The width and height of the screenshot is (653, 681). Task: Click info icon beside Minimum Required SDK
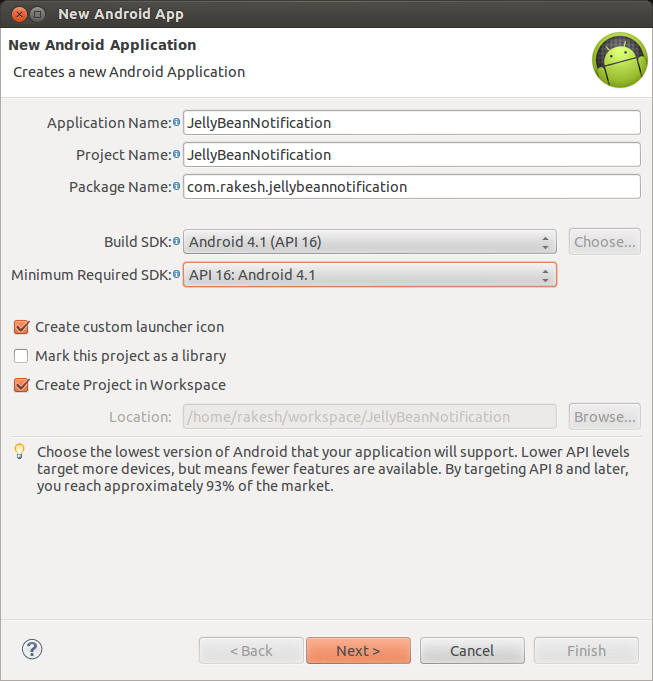point(176,274)
